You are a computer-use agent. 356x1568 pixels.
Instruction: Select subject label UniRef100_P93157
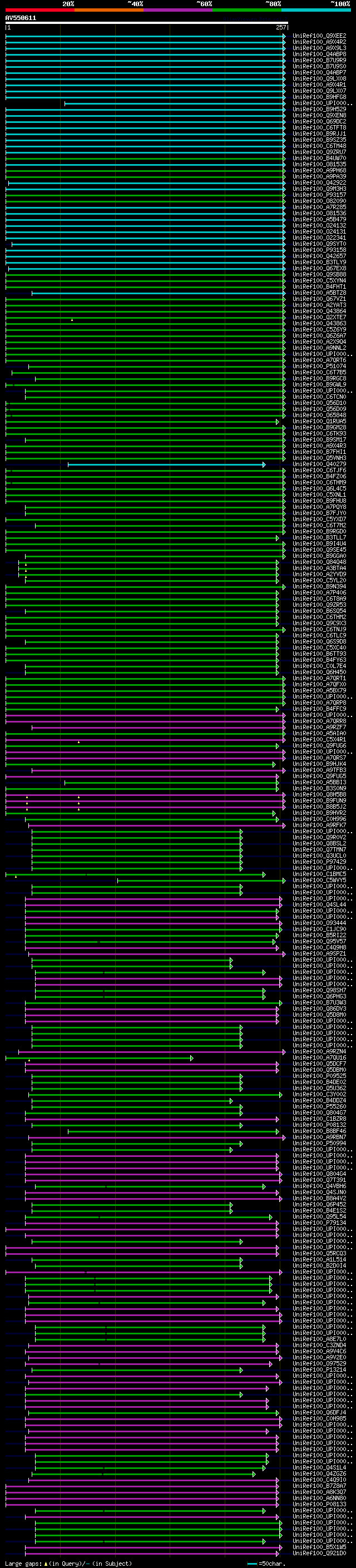(319, 195)
